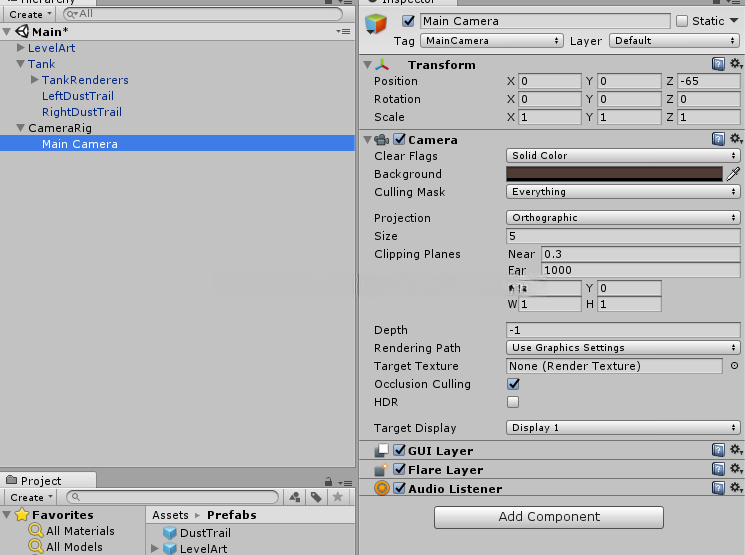Open Camera component help book icon
This screenshot has width=745, height=555.
[718, 139]
